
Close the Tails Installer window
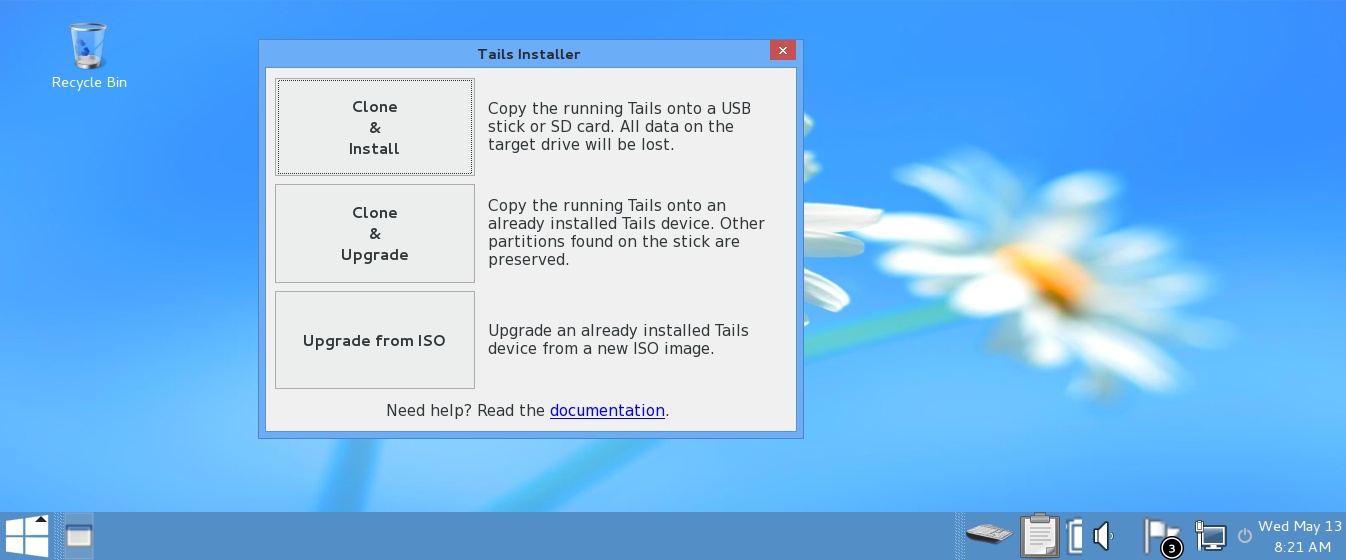pos(783,51)
